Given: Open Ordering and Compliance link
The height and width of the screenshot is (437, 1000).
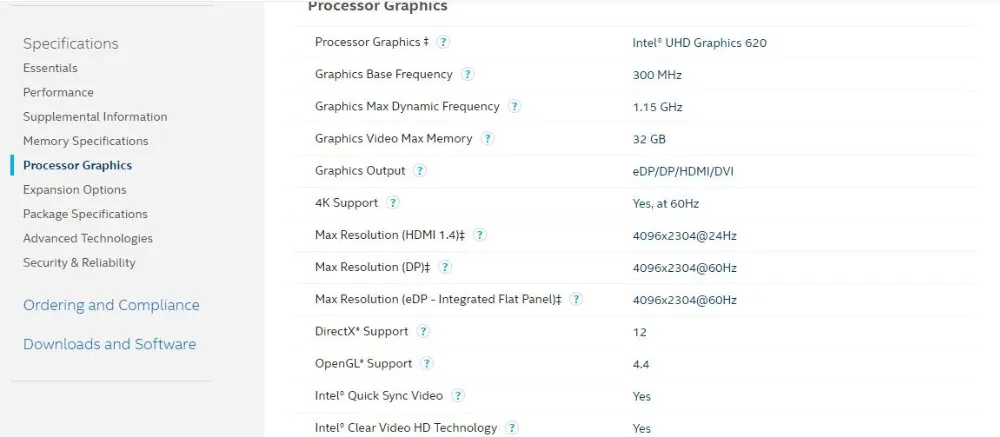Looking at the screenshot, I should pyautogui.click(x=111, y=305).
